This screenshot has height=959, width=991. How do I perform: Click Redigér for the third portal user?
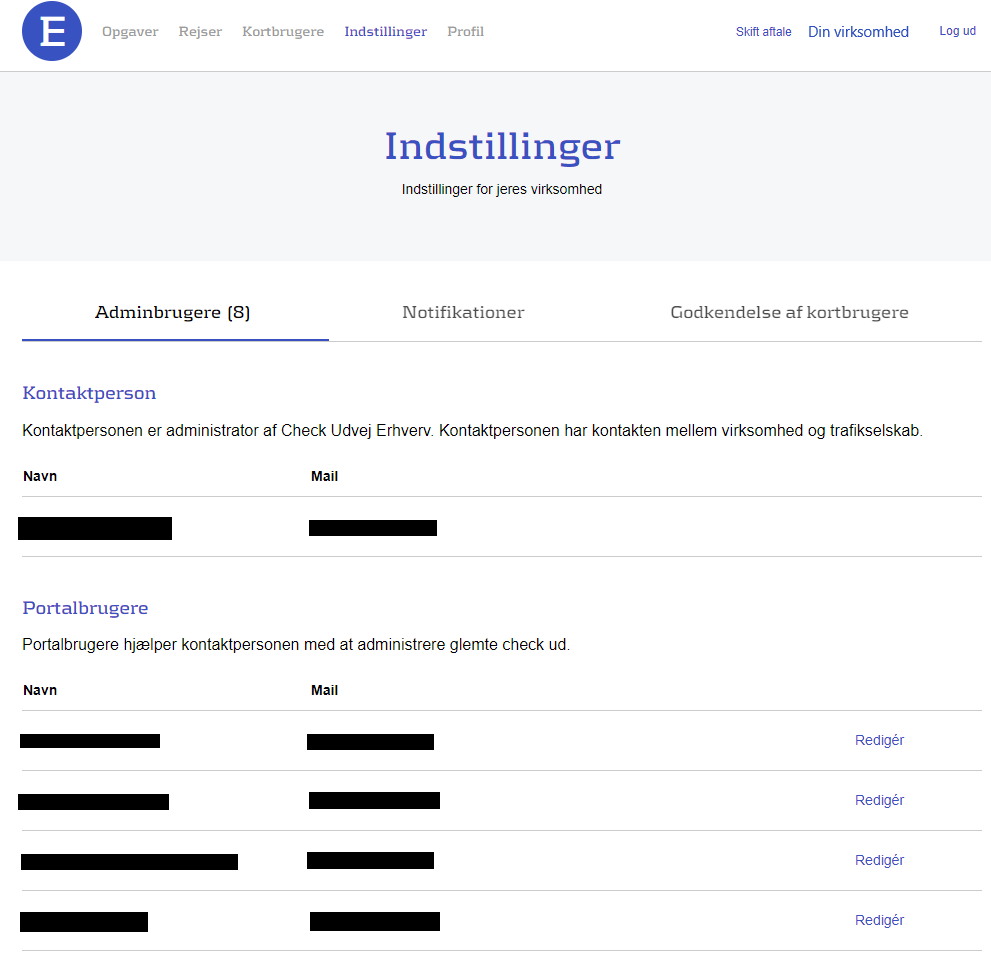[879, 861]
